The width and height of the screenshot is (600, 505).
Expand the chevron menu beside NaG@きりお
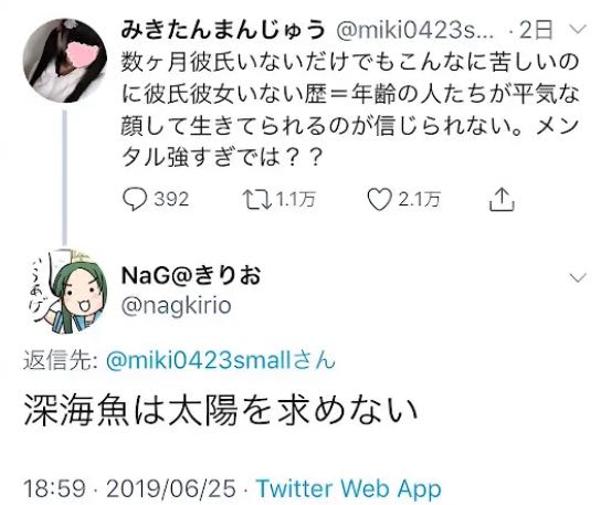coord(578,277)
